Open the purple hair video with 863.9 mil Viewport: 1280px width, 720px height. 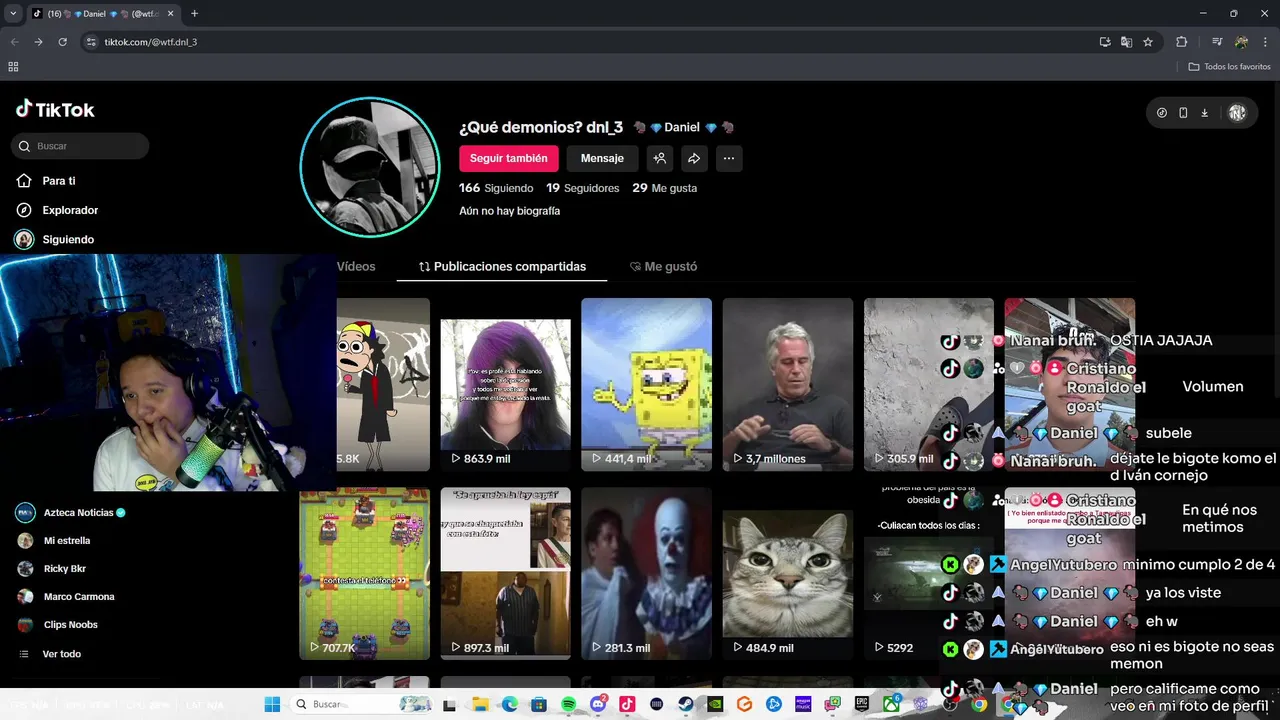pyautogui.click(x=506, y=385)
